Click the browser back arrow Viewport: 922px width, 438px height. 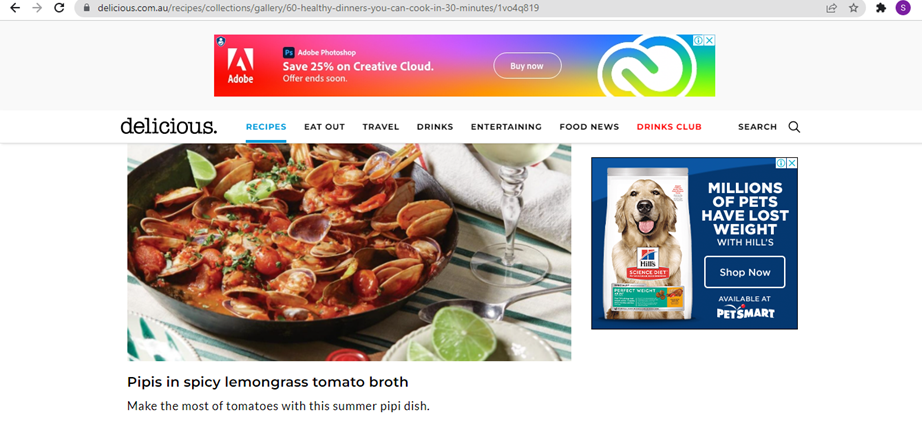tap(15, 8)
